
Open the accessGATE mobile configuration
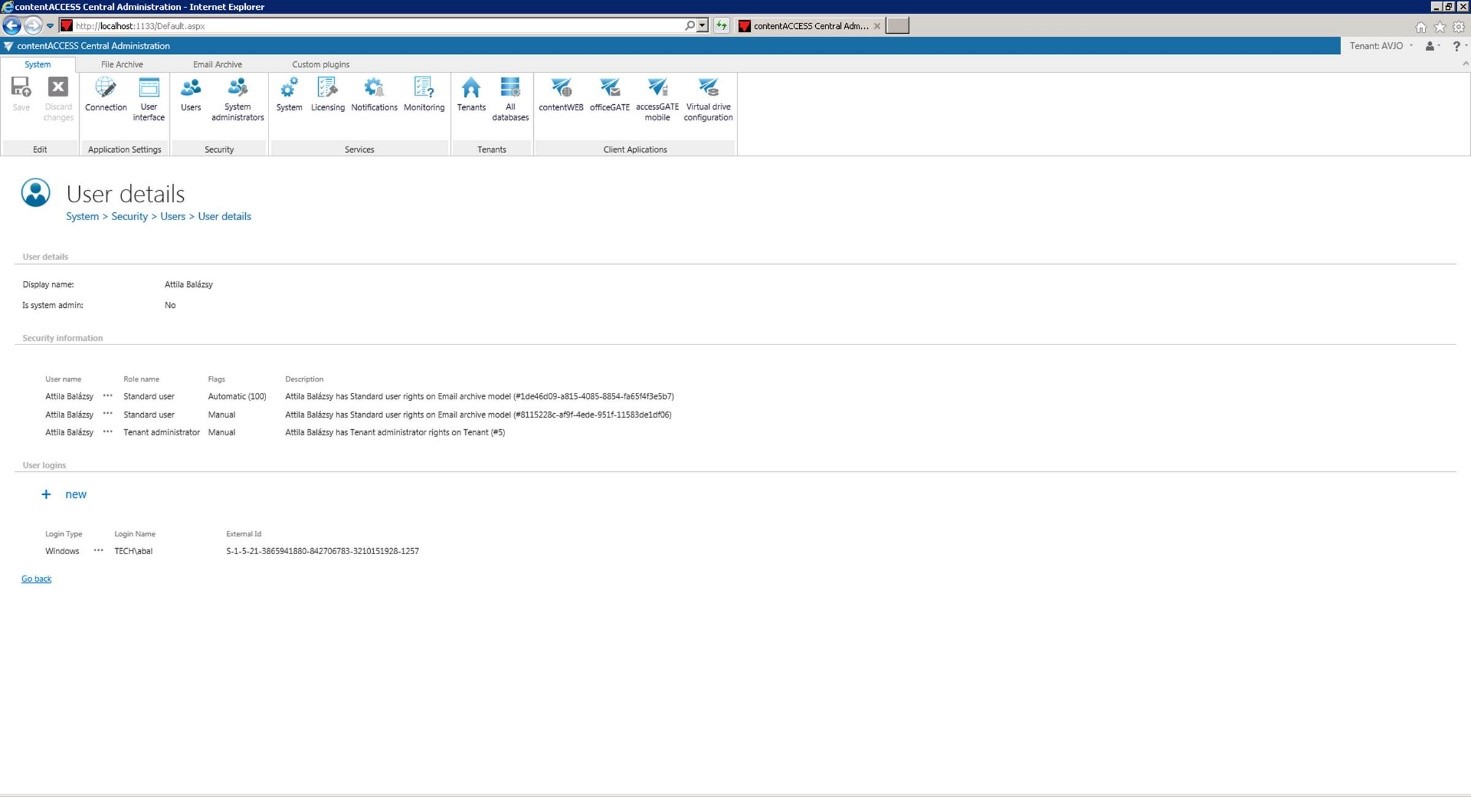click(x=657, y=95)
